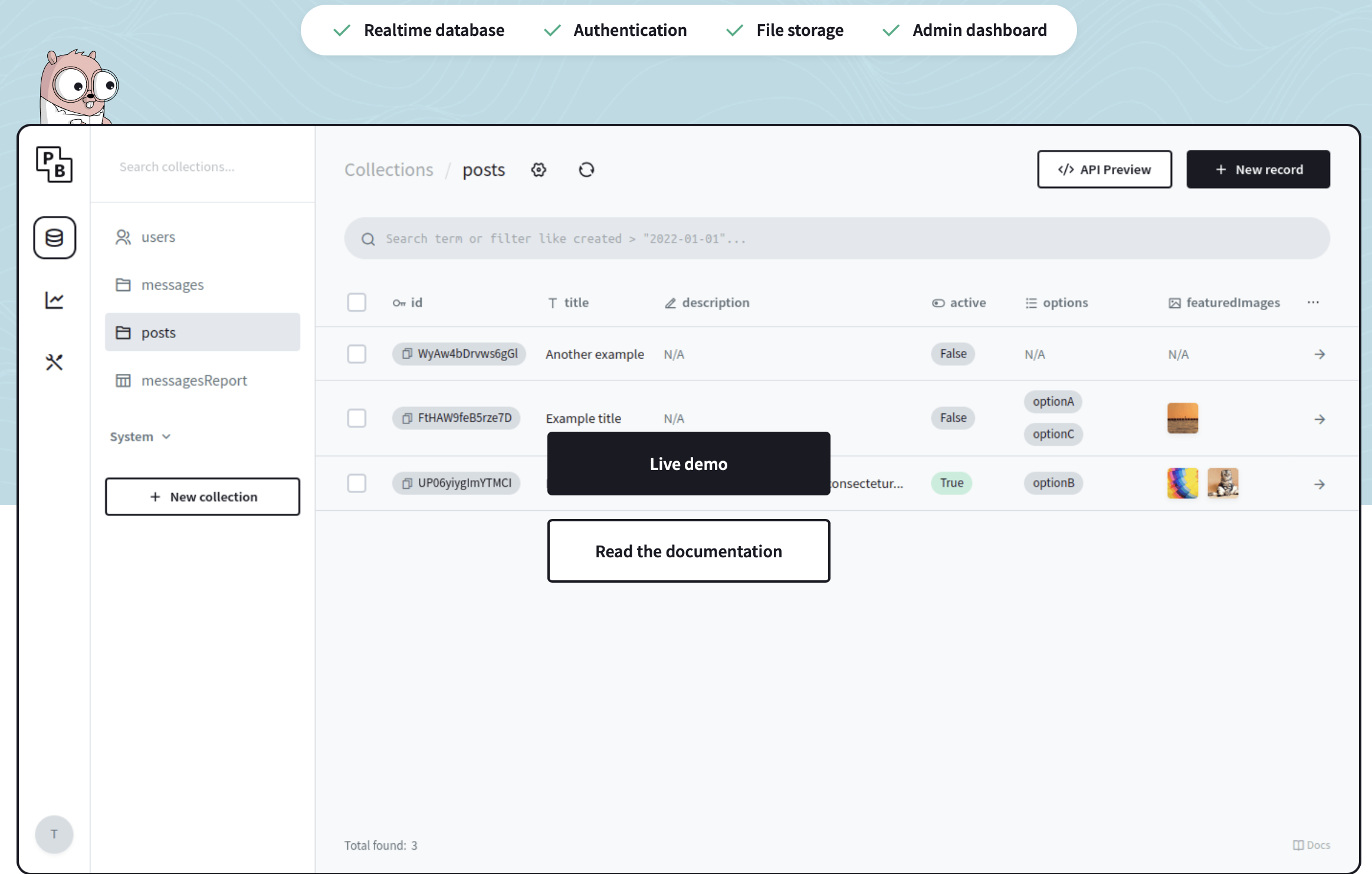Viewport: 1372px width, 874px height.
Task: Open the orange landscape featured image thumbnail
Action: [x=1182, y=418]
